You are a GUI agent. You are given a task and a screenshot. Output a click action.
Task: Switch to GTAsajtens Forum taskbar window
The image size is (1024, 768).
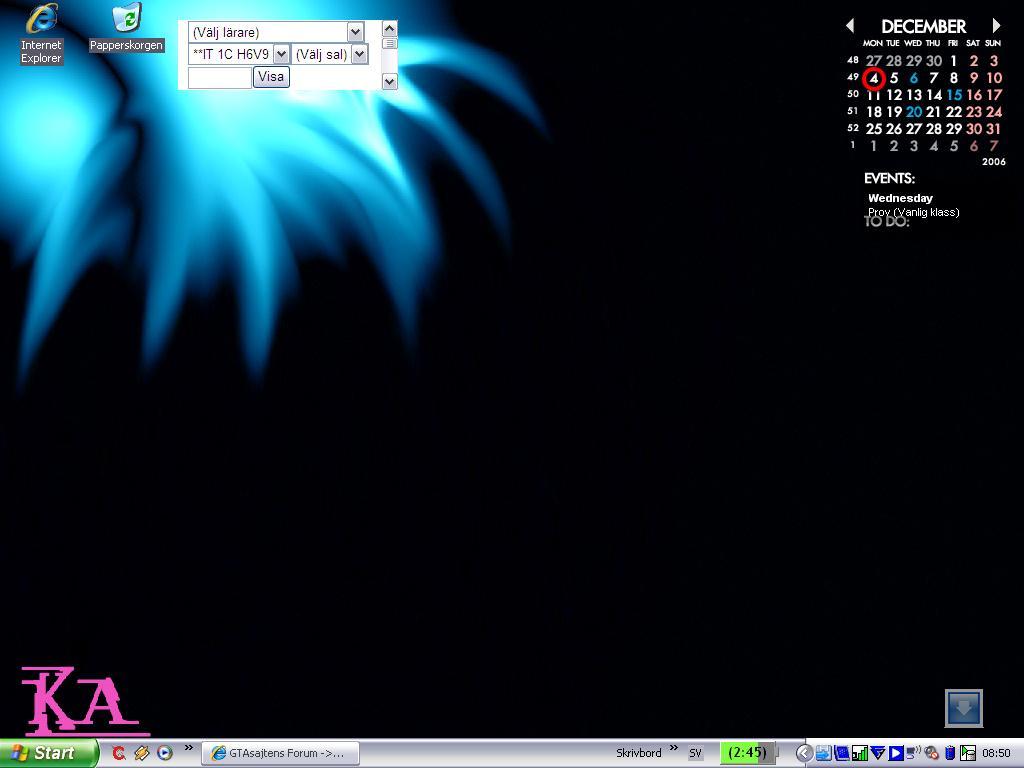click(x=281, y=753)
